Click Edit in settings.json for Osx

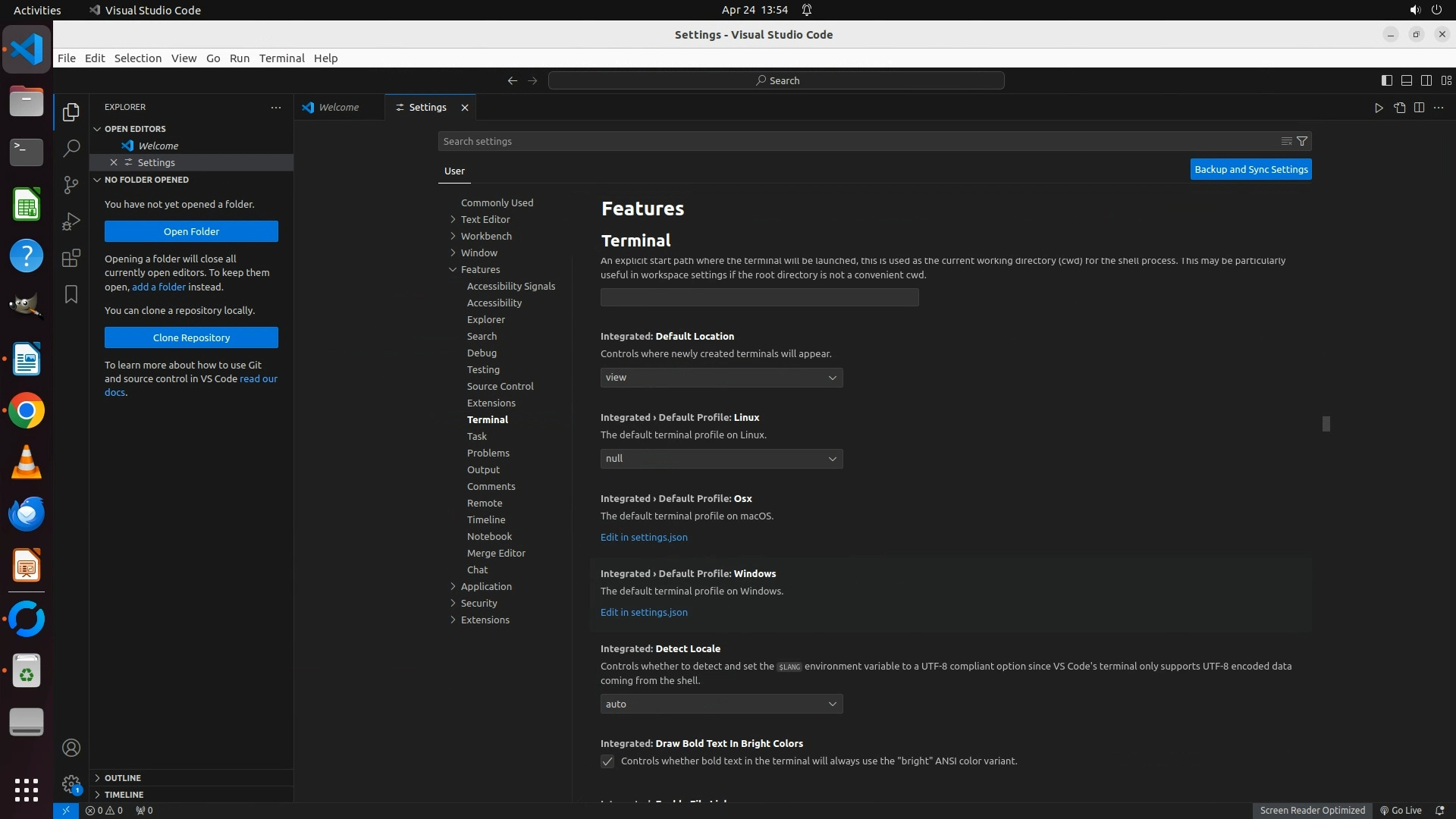(x=644, y=537)
